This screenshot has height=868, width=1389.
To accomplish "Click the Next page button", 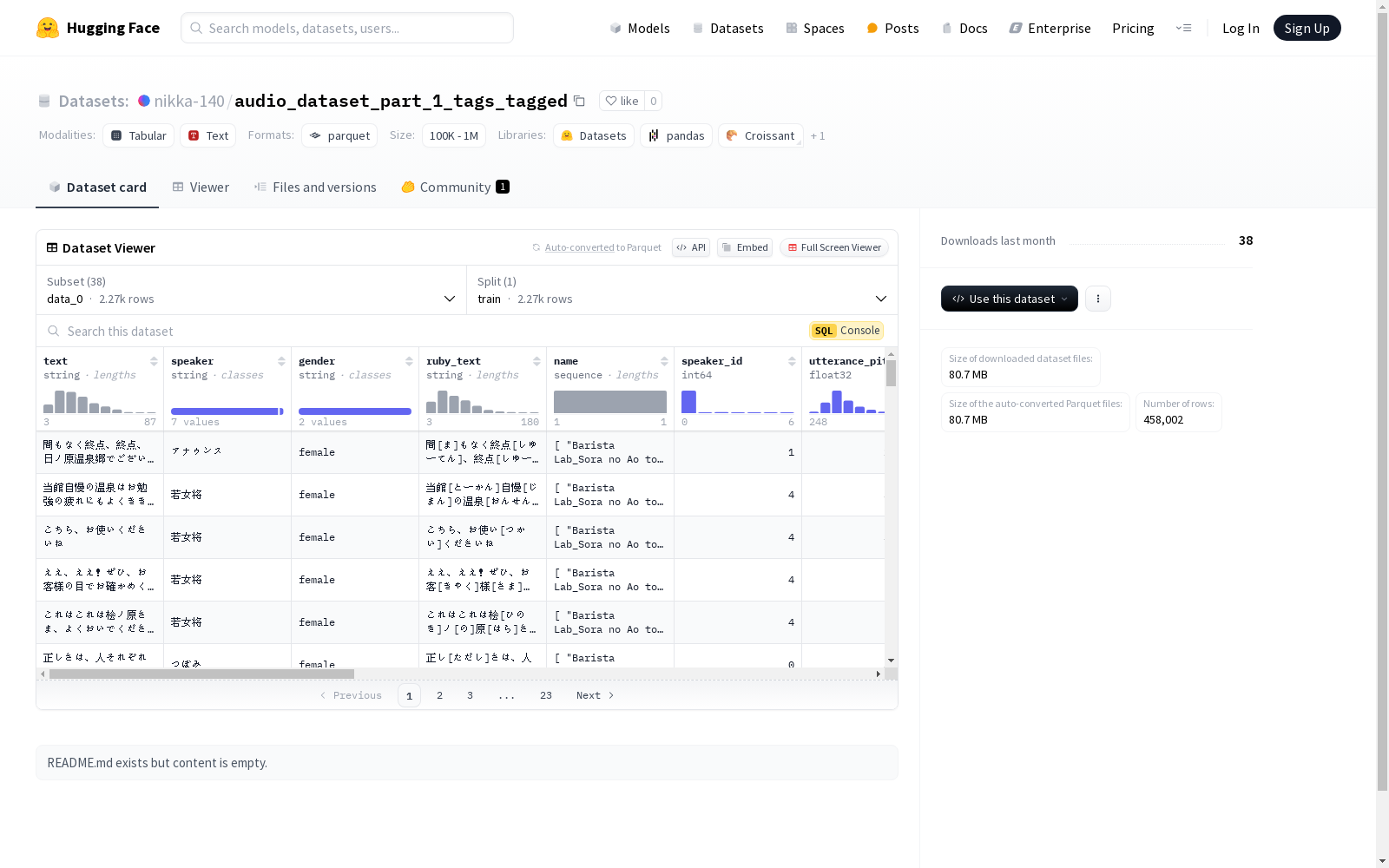I will point(596,695).
